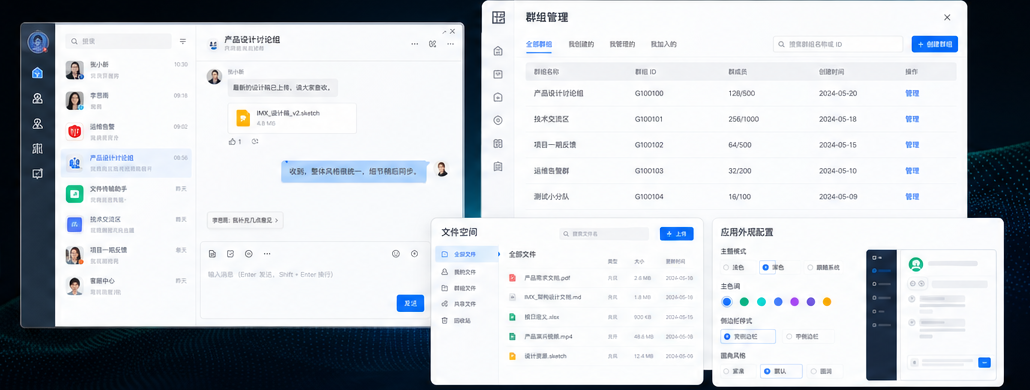Screen dimensions: 1030x390
Task: Click the 上传 button in 文件空间
Action: (676, 234)
